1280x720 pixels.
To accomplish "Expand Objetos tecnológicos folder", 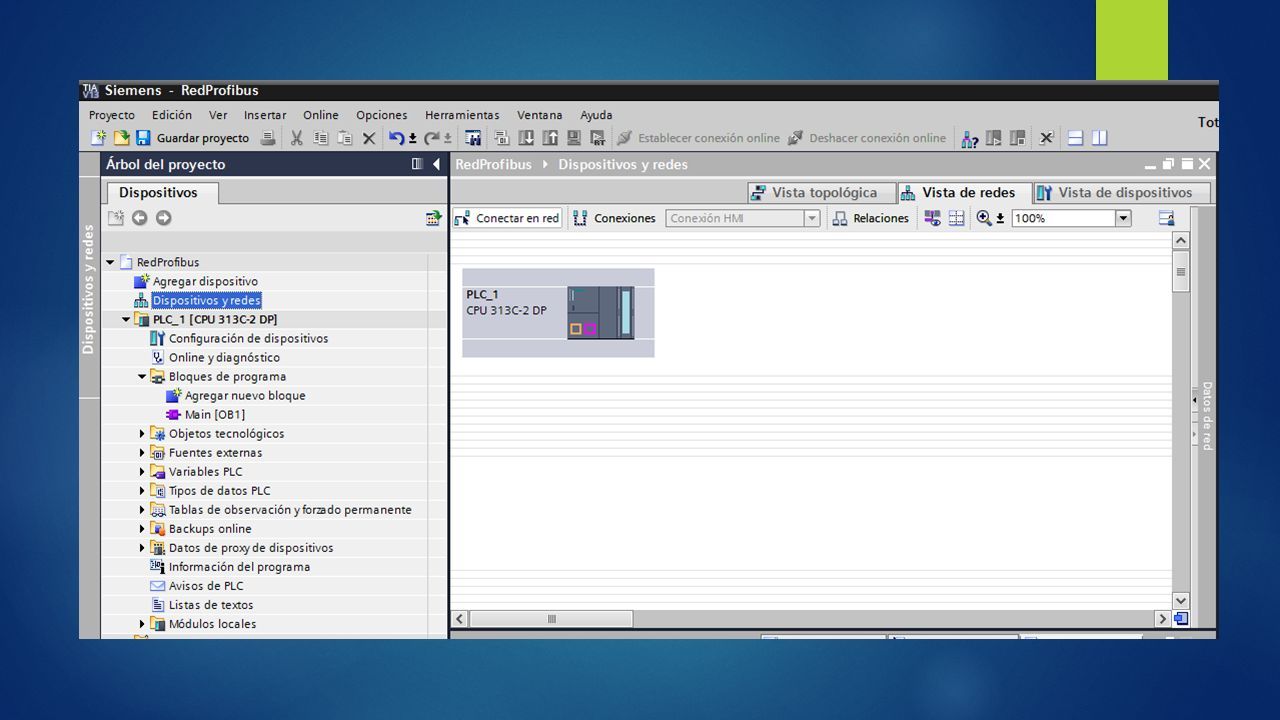I will pyautogui.click(x=142, y=434).
